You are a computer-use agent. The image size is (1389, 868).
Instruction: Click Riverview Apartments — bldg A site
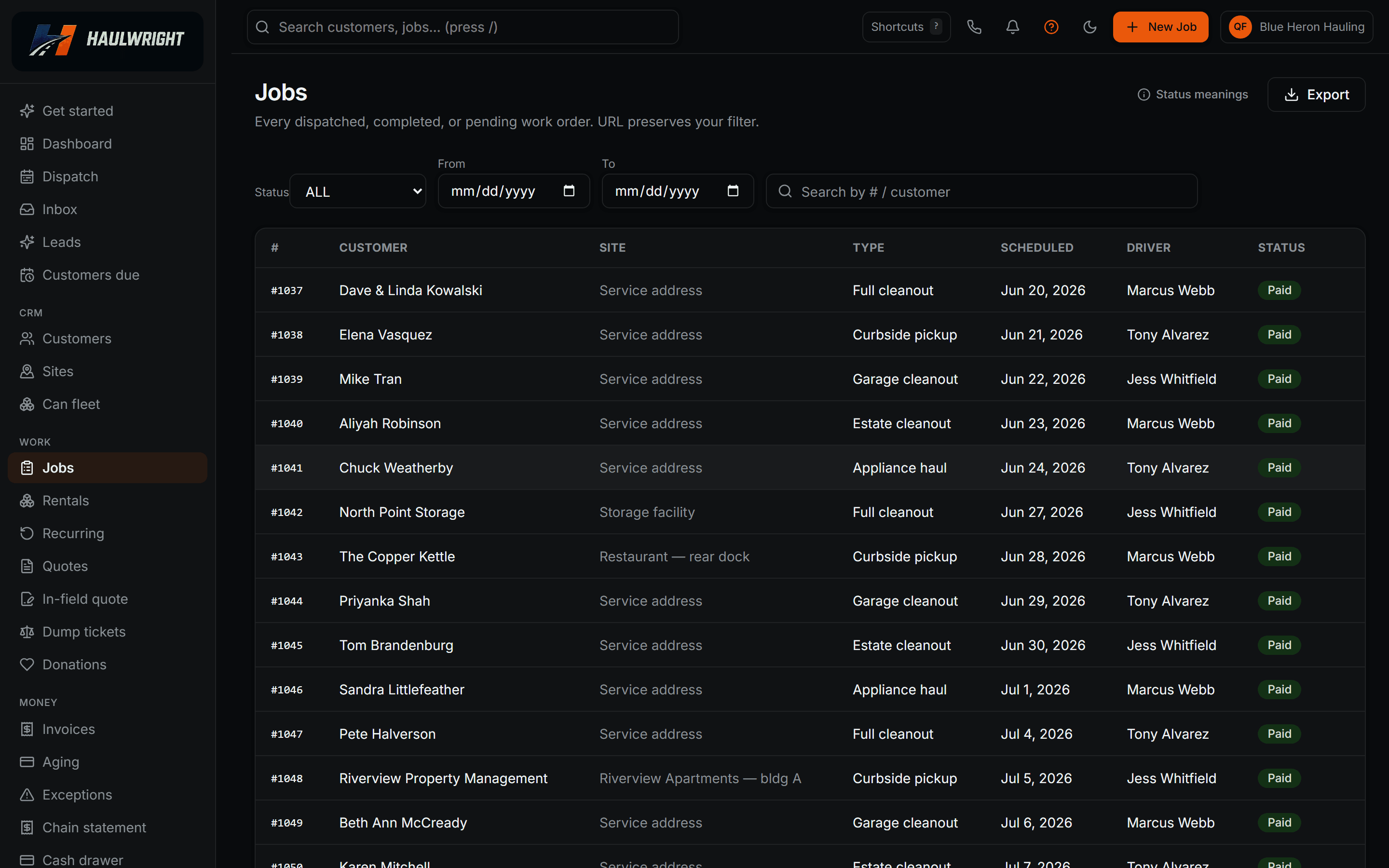(x=700, y=778)
